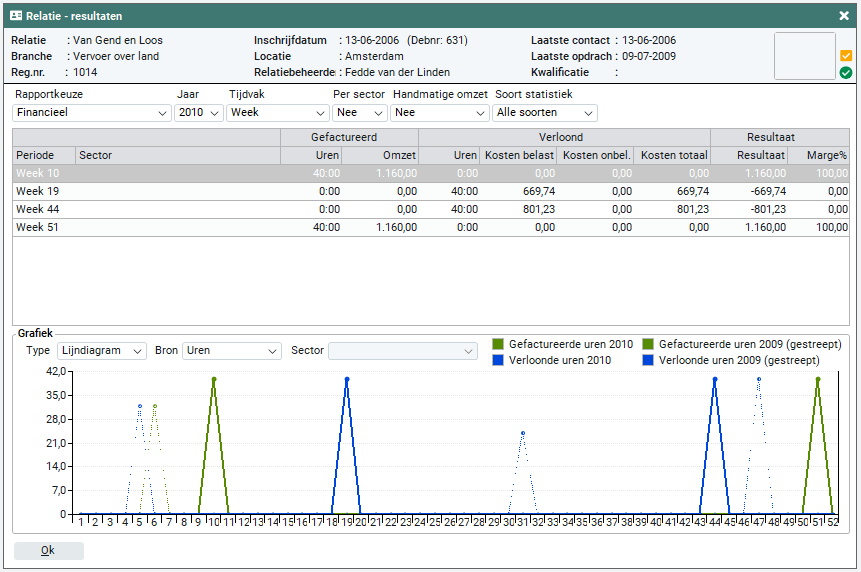Open the Rapportkeuze dropdown showing Financieel
861x572 pixels.
(92, 113)
